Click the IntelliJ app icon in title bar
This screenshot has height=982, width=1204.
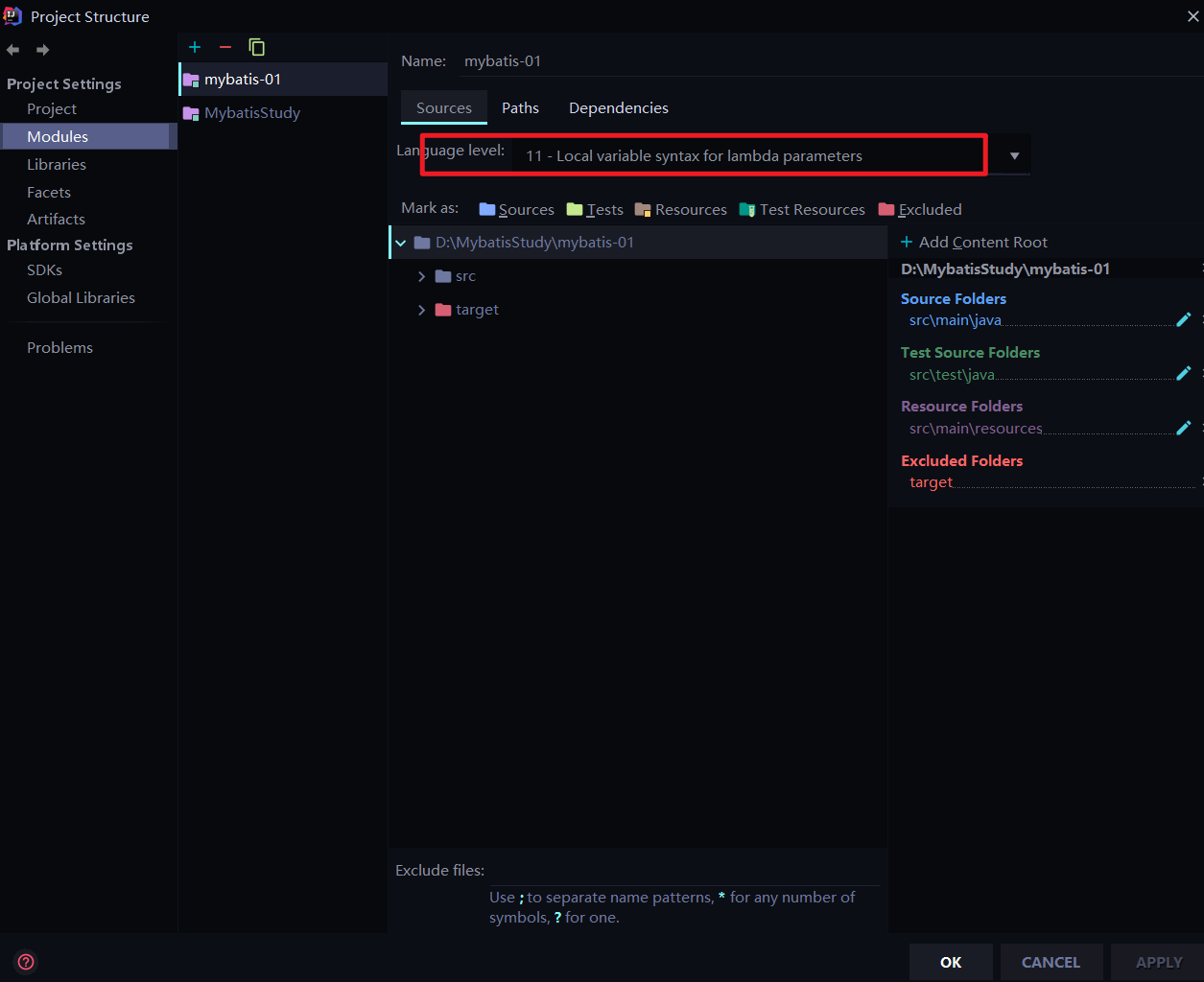13,15
